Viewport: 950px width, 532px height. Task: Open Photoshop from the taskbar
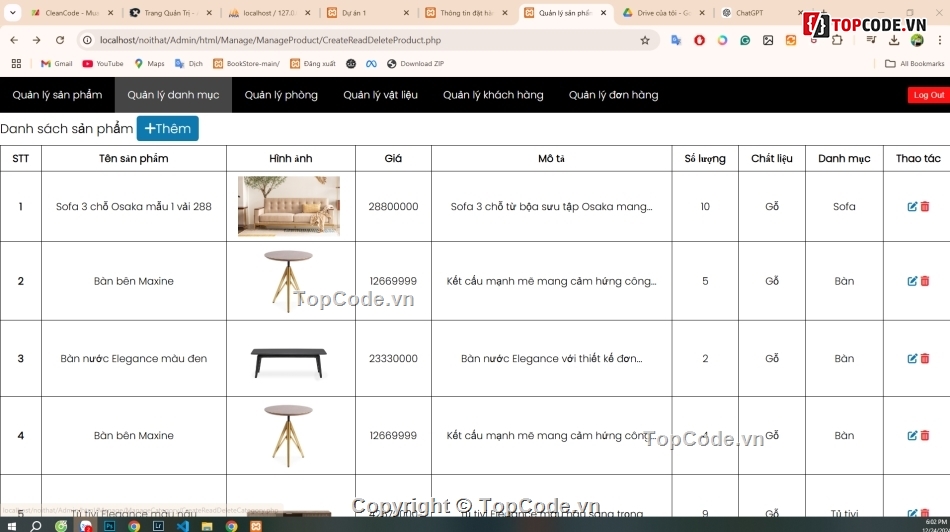[110, 525]
